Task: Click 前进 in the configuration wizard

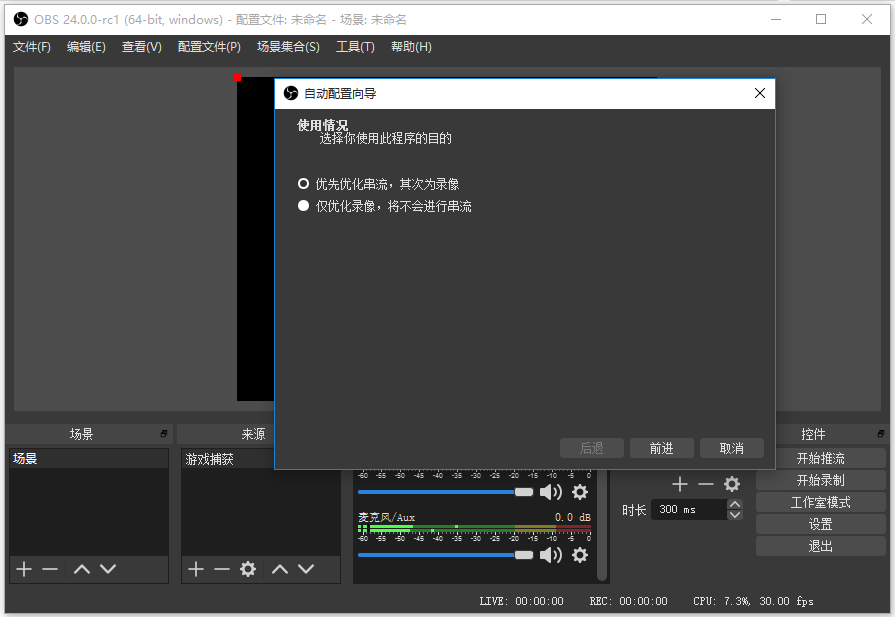Action: pos(661,447)
